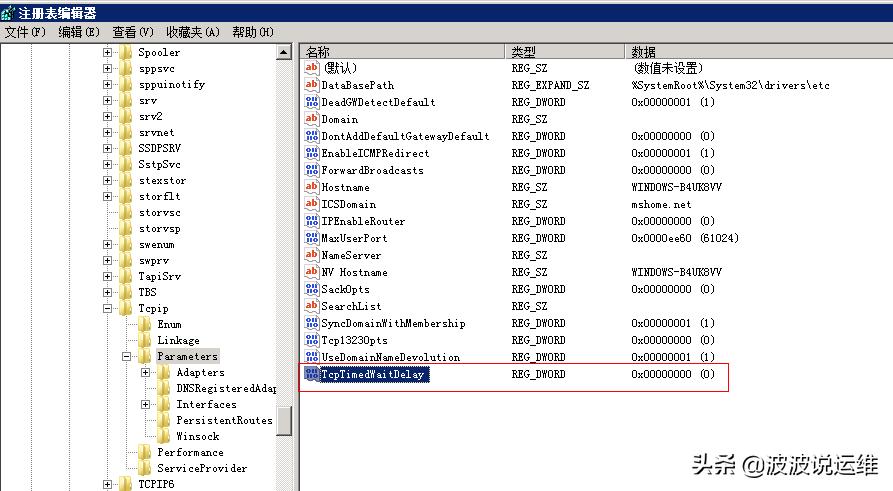Click the (默认) default value icon

tap(312, 68)
